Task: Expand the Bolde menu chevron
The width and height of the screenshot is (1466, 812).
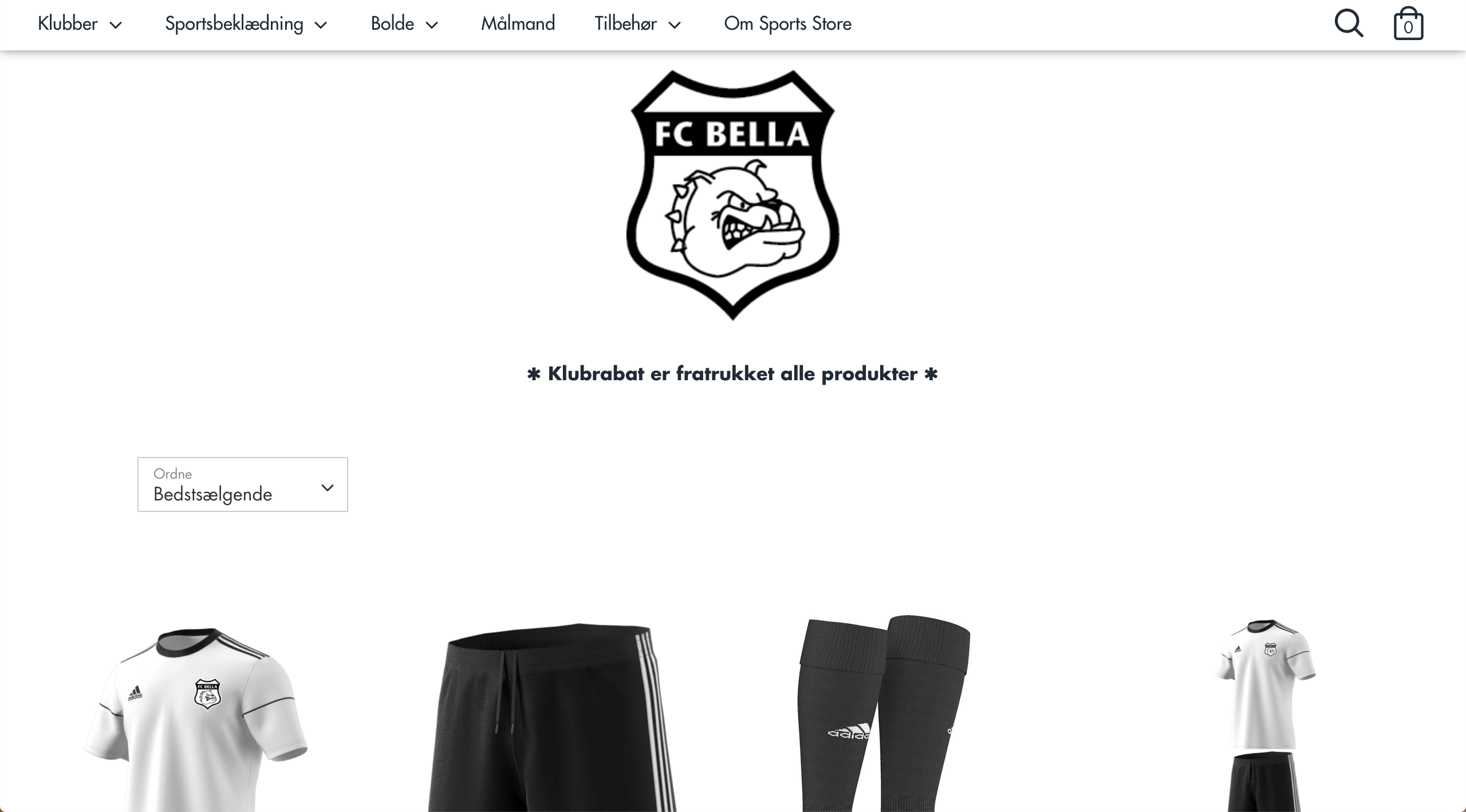Action: 432,25
